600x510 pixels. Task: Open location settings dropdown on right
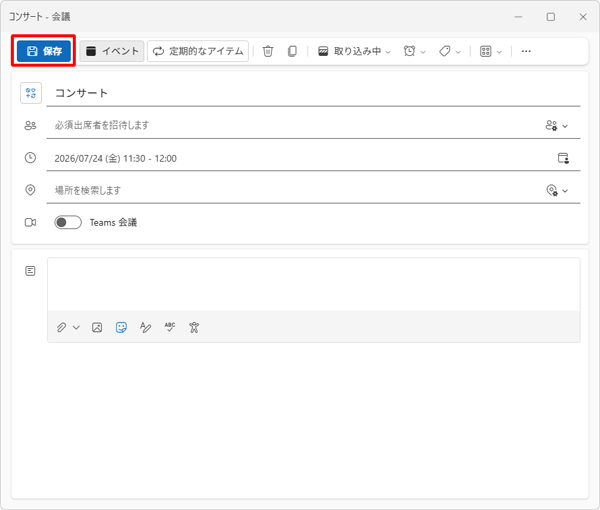click(557, 190)
